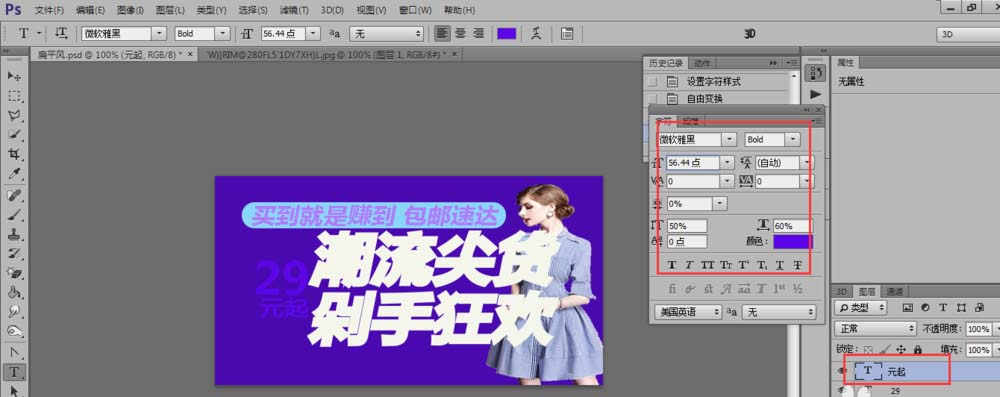
Task: Open language 美国英语 dropdown
Action: (688, 312)
